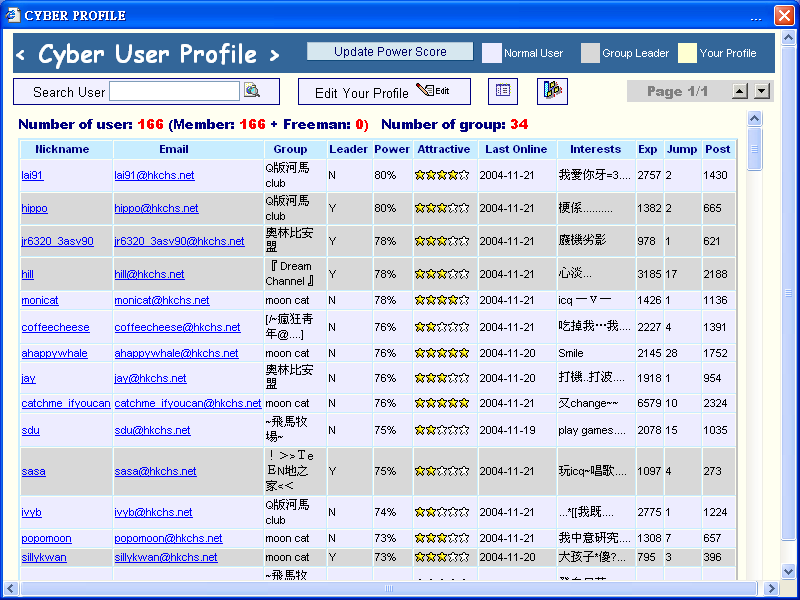Open catchme_ifyoucan nickname link
Image resolution: width=800 pixels, height=600 pixels.
coord(66,403)
